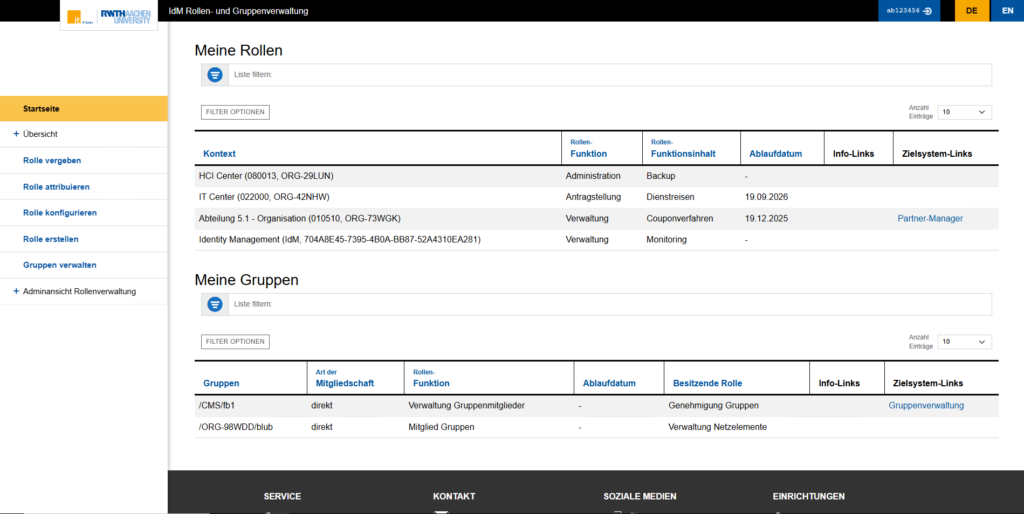Click the Mitglied Gruppen cell
This screenshot has height=514, width=1024.
441,427
